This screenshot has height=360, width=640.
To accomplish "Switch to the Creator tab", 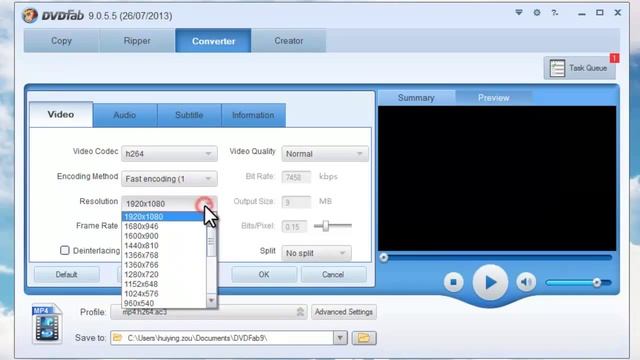I will click(289, 41).
